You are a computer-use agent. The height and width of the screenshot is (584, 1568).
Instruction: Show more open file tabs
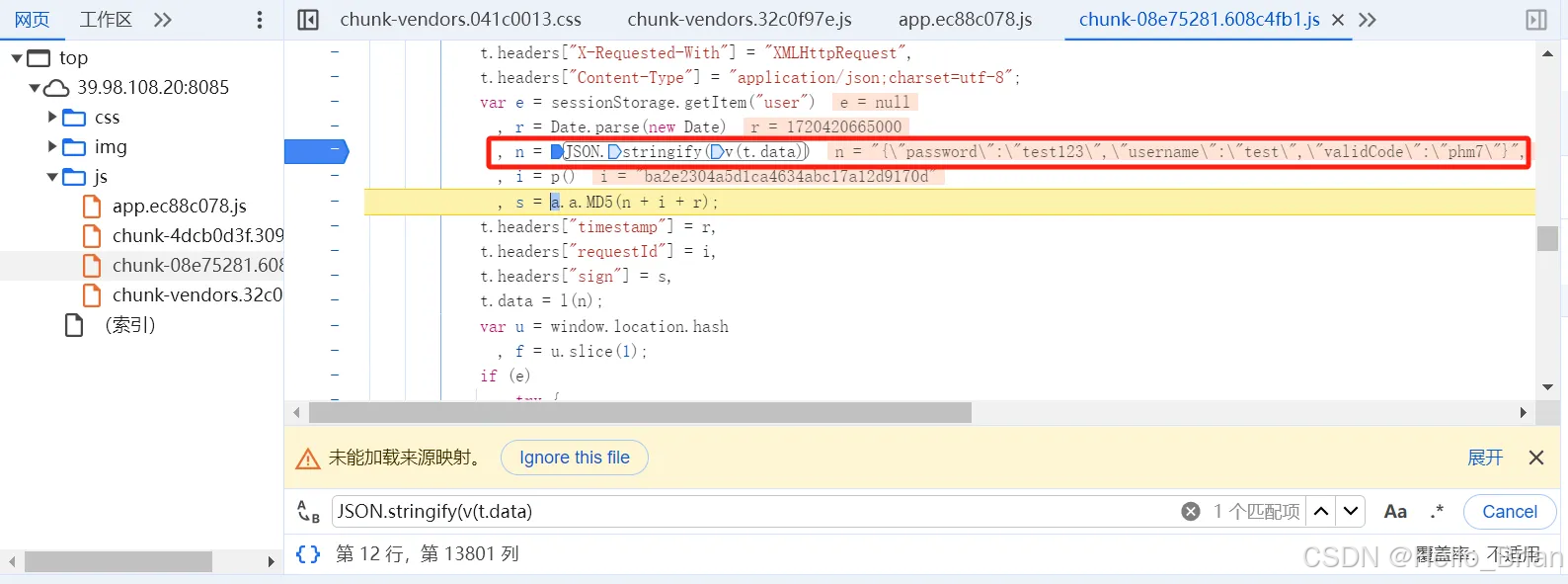click(x=1368, y=20)
